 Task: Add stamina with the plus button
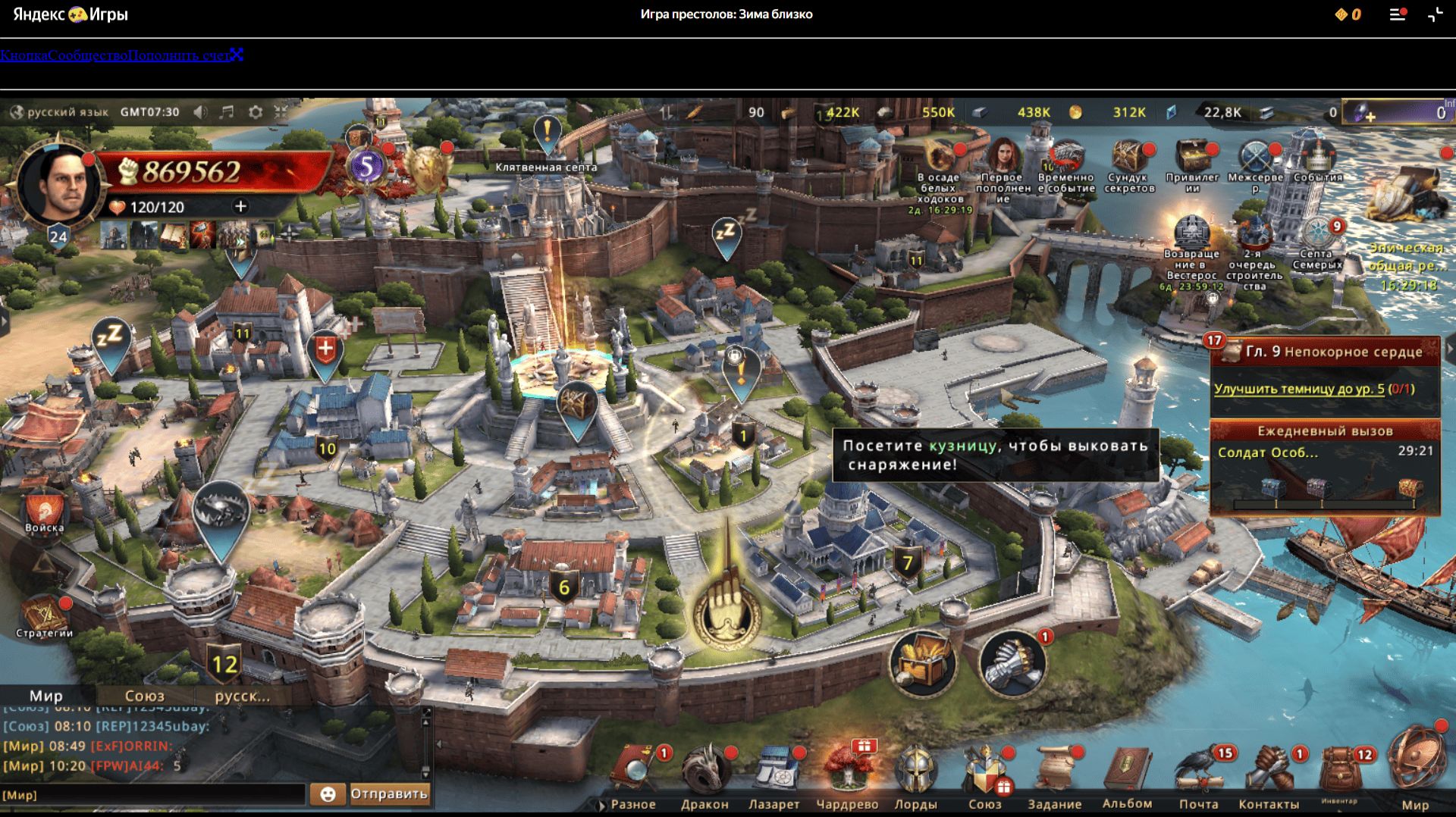[x=240, y=206]
